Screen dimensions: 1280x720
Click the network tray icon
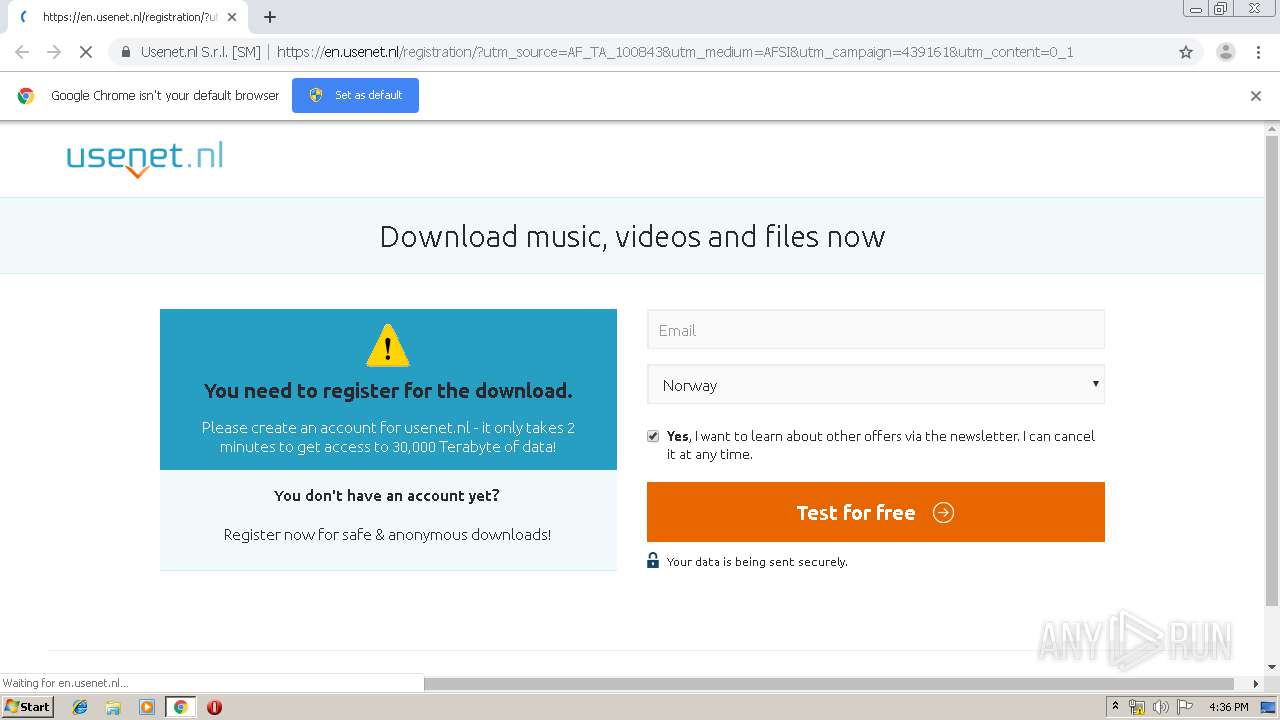[1137, 707]
